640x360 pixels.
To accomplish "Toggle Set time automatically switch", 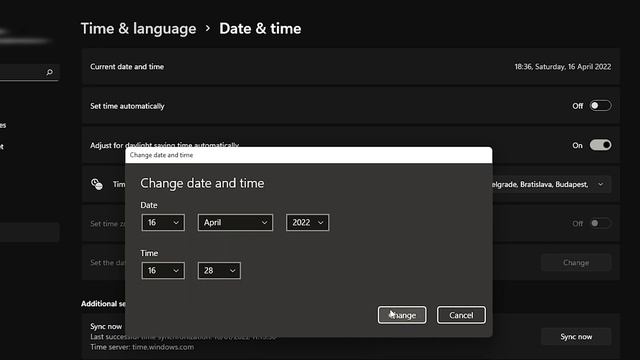I will (x=600, y=106).
